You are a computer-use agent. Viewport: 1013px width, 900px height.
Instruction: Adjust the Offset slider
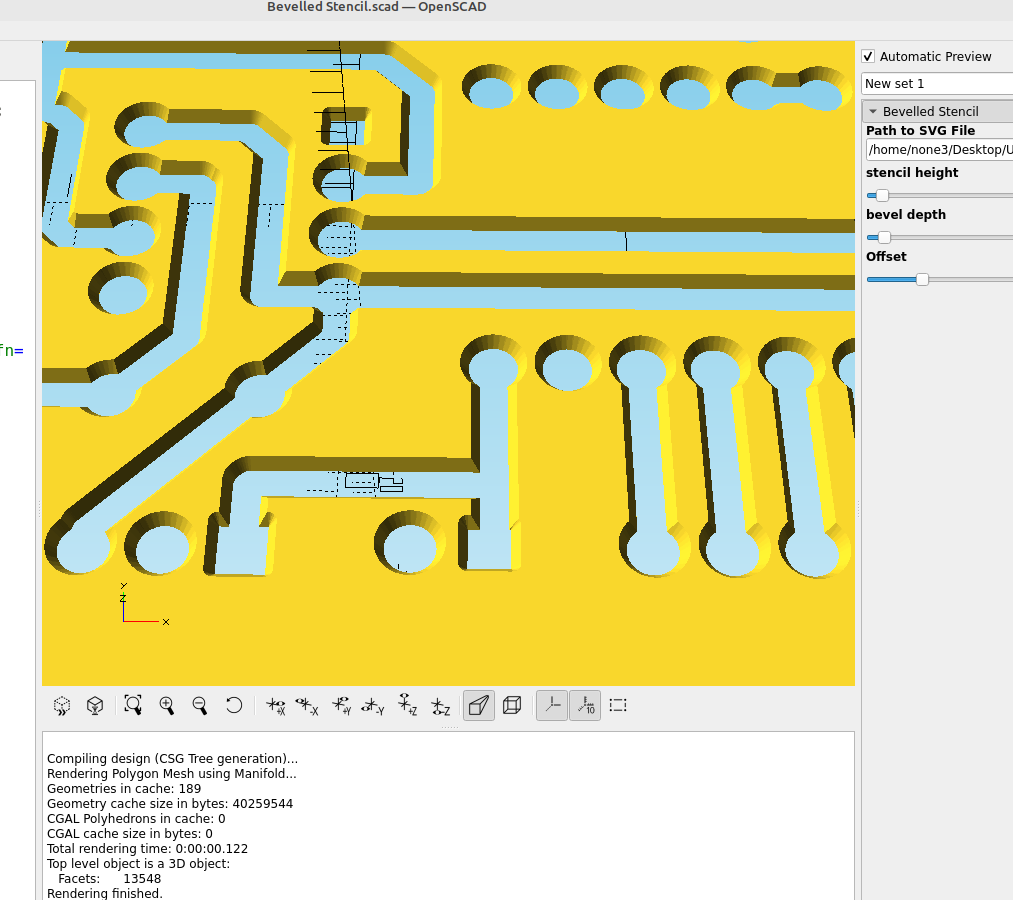922,279
